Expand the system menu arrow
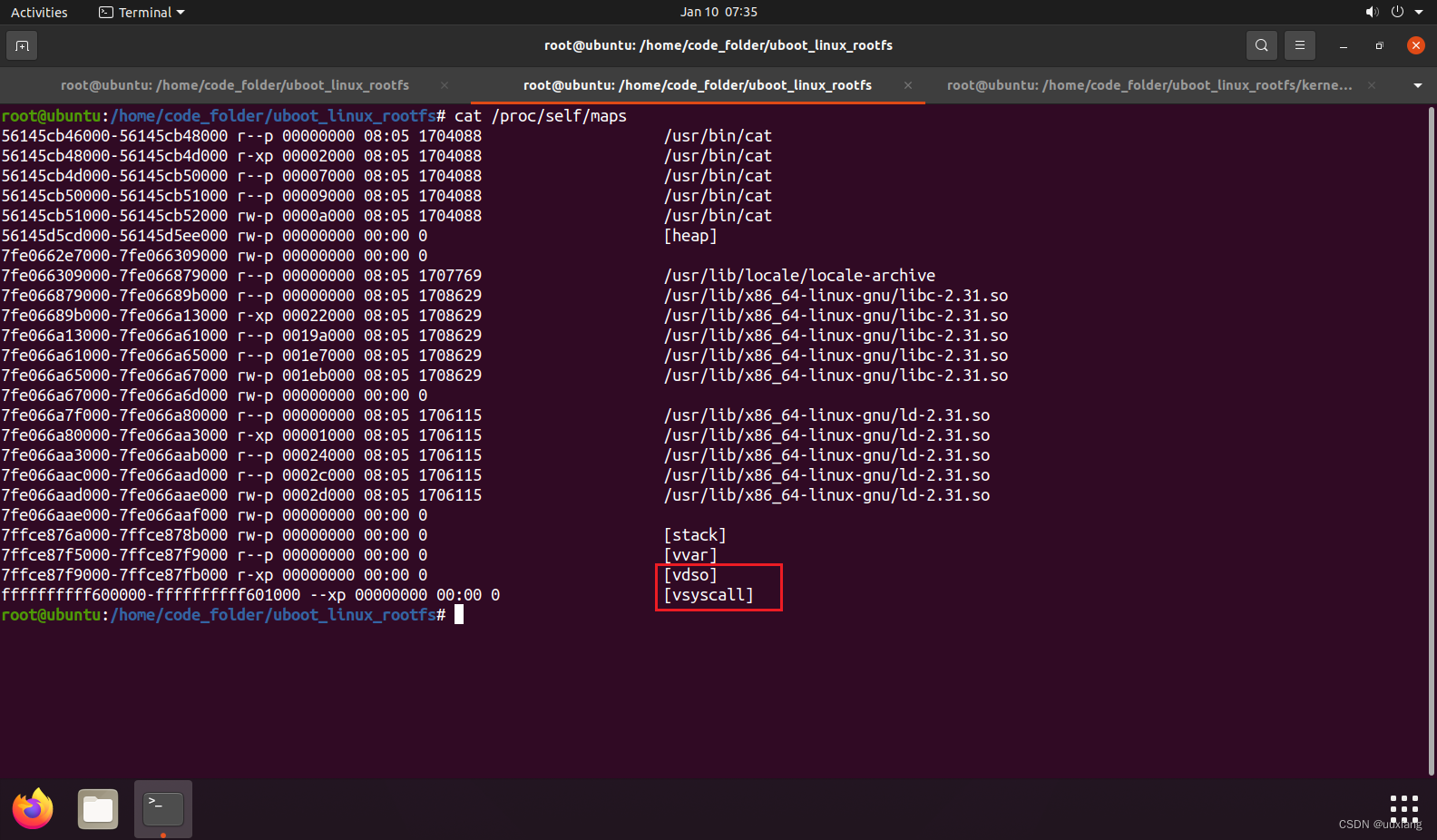The width and height of the screenshot is (1437, 840). (1419, 13)
